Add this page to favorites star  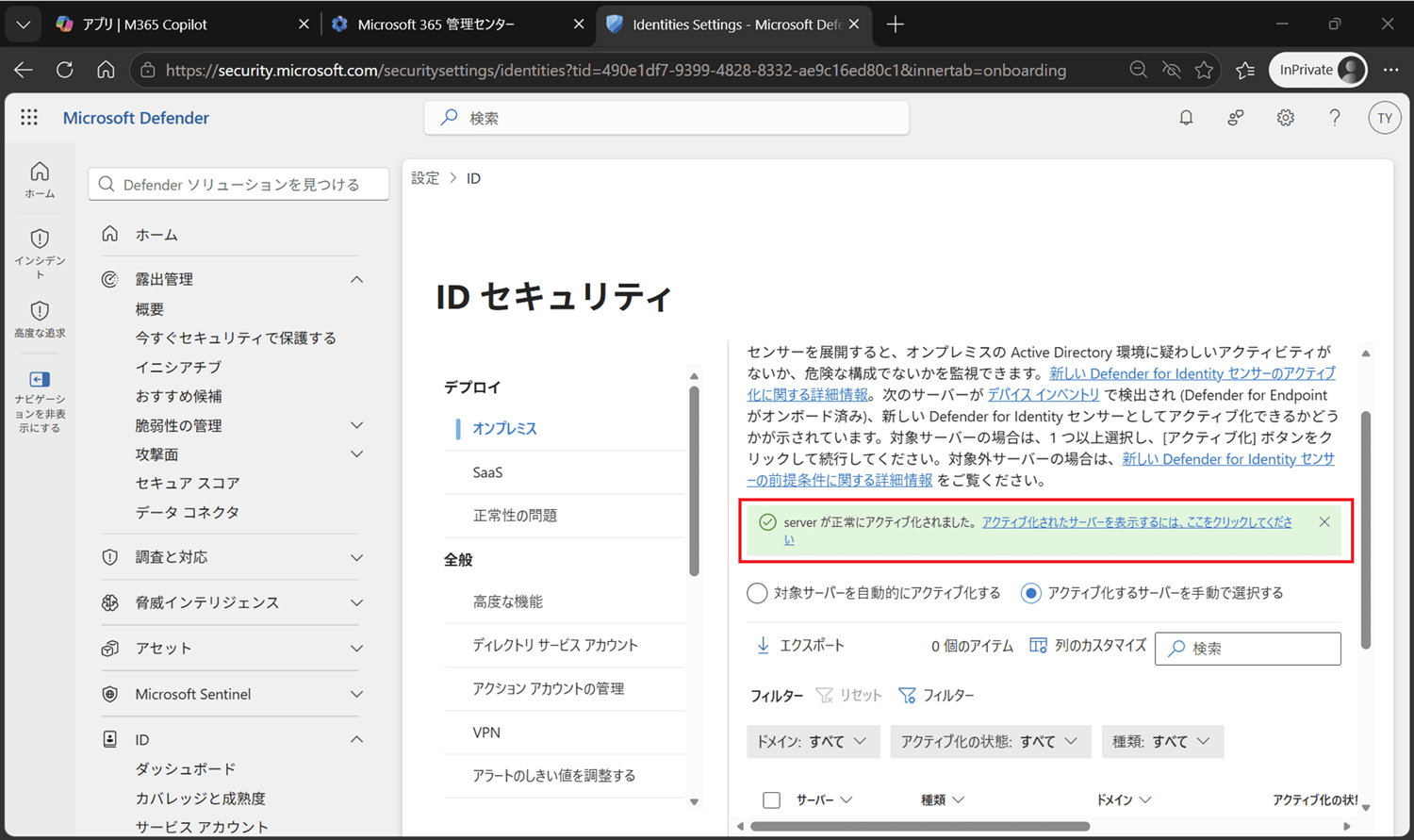[x=1204, y=70]
